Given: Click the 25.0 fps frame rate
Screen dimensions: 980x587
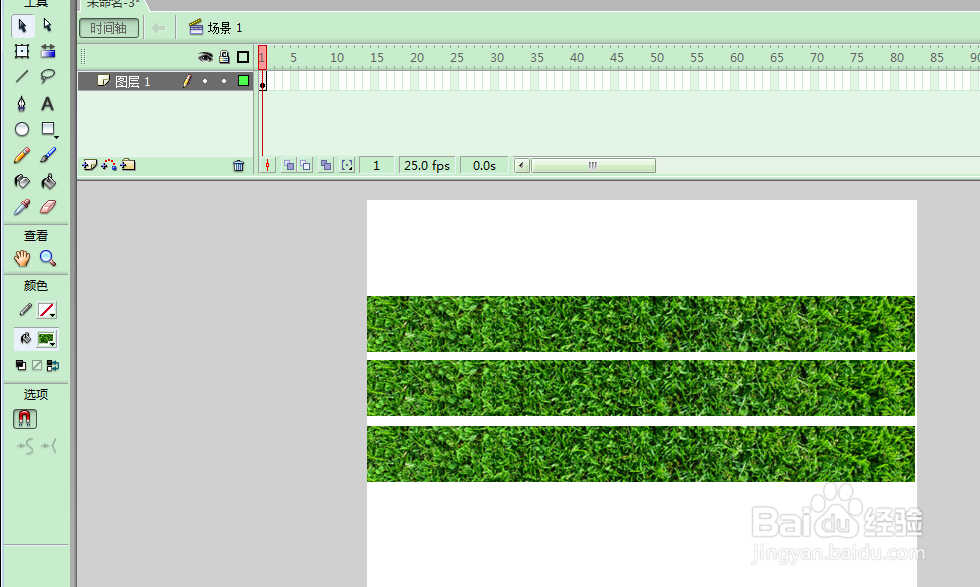Looking at the screenshot, I should click(427, 166).
